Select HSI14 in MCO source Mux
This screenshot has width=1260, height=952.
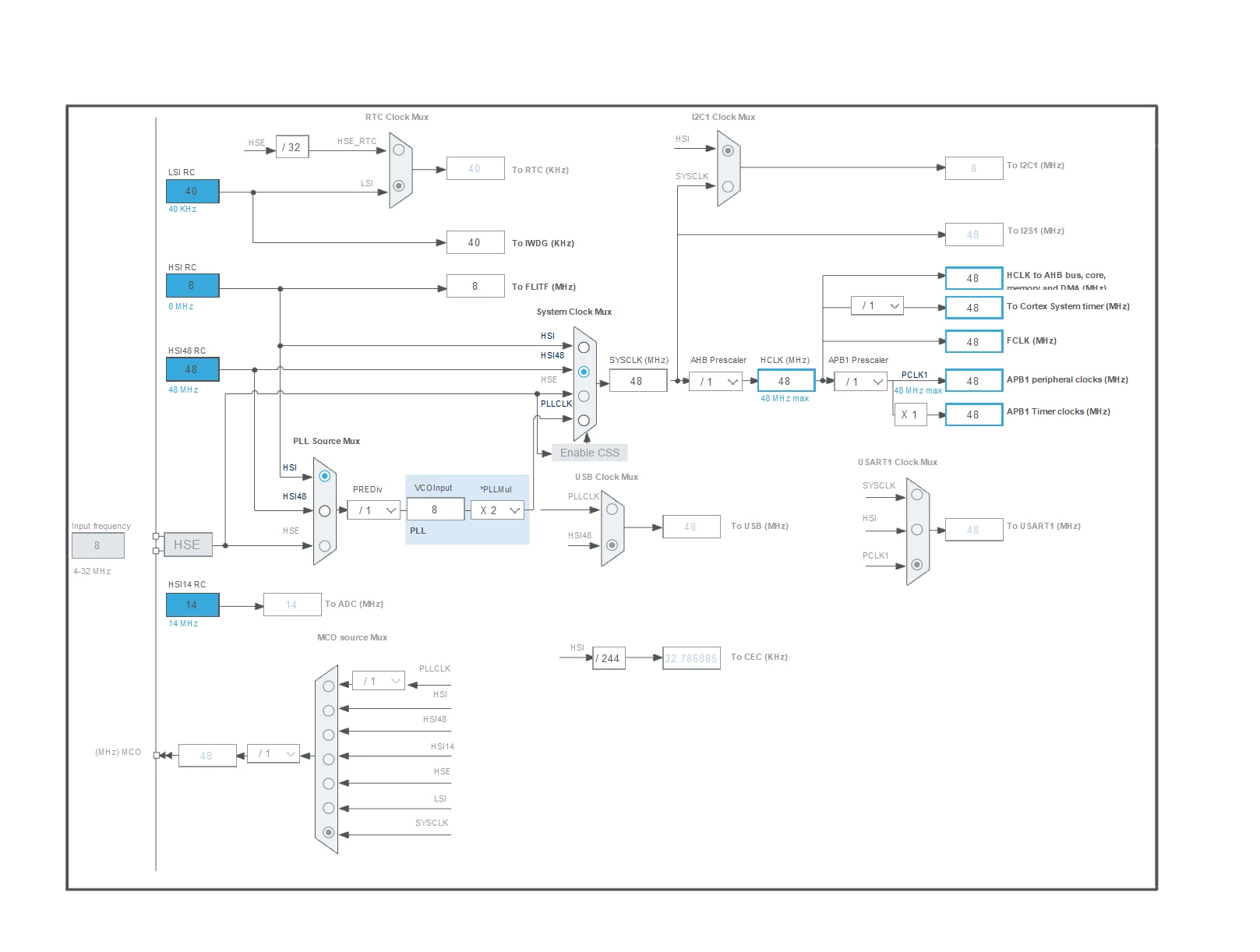329,759
